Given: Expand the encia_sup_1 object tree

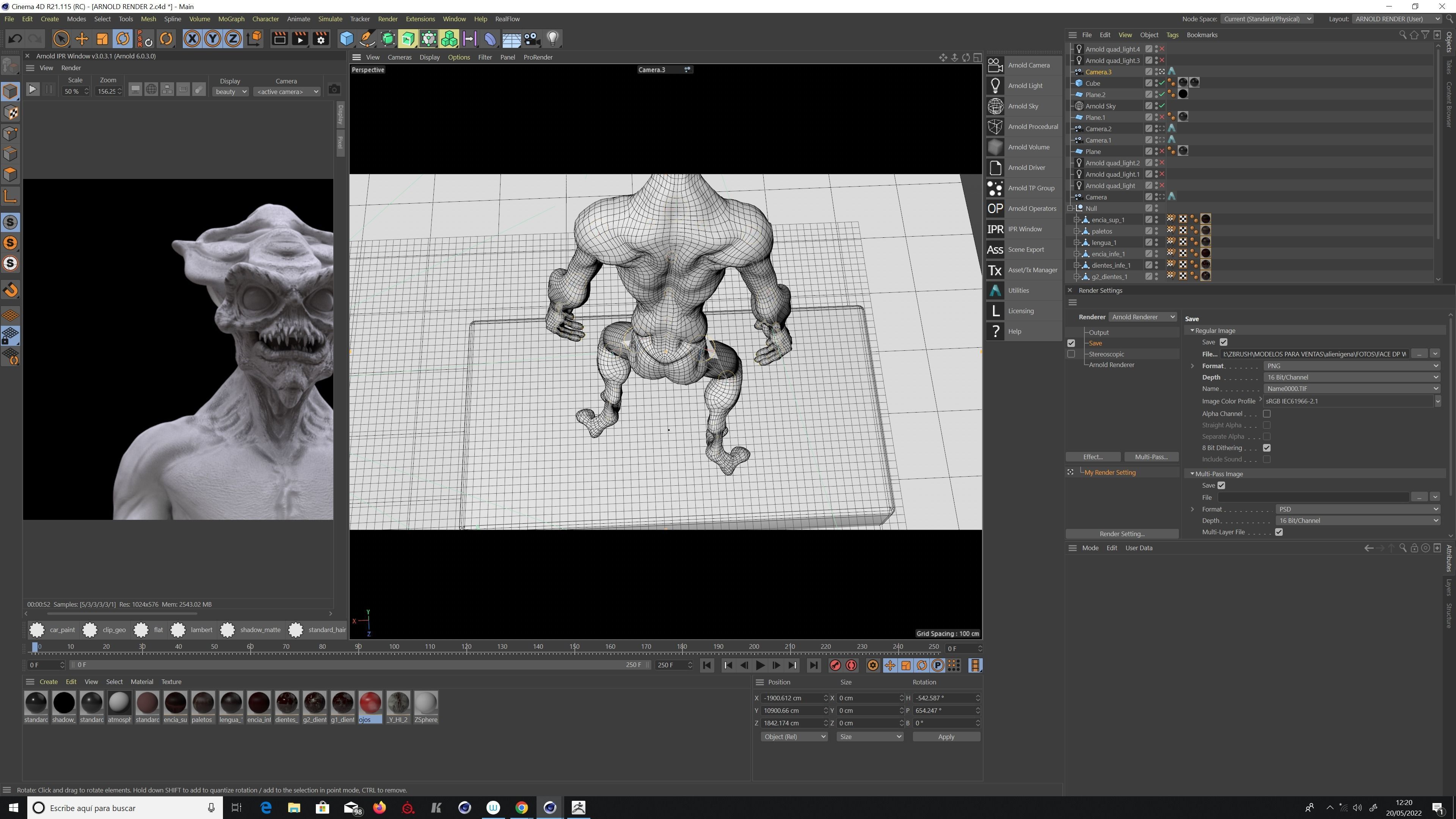Looking at the screenshot, I should click(x=1077, y=220).
